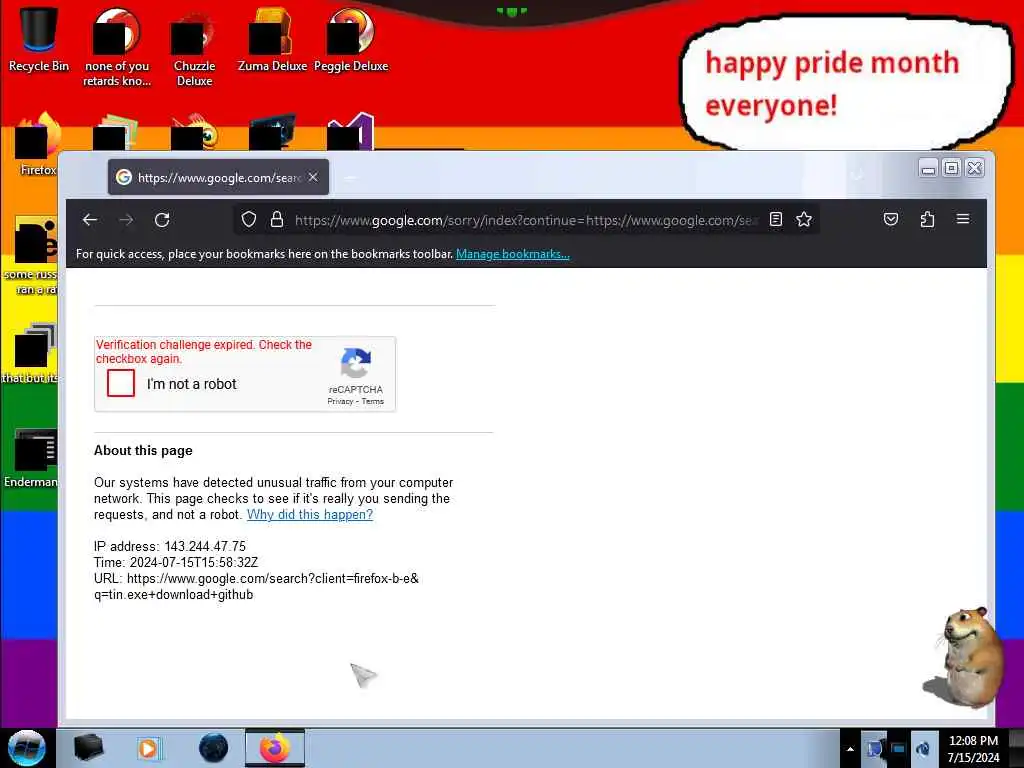The width and height of the screenshot is (1024, 768).
Task: Click the About this page heading
Action: pyautogui.click(x=143, y=451)
